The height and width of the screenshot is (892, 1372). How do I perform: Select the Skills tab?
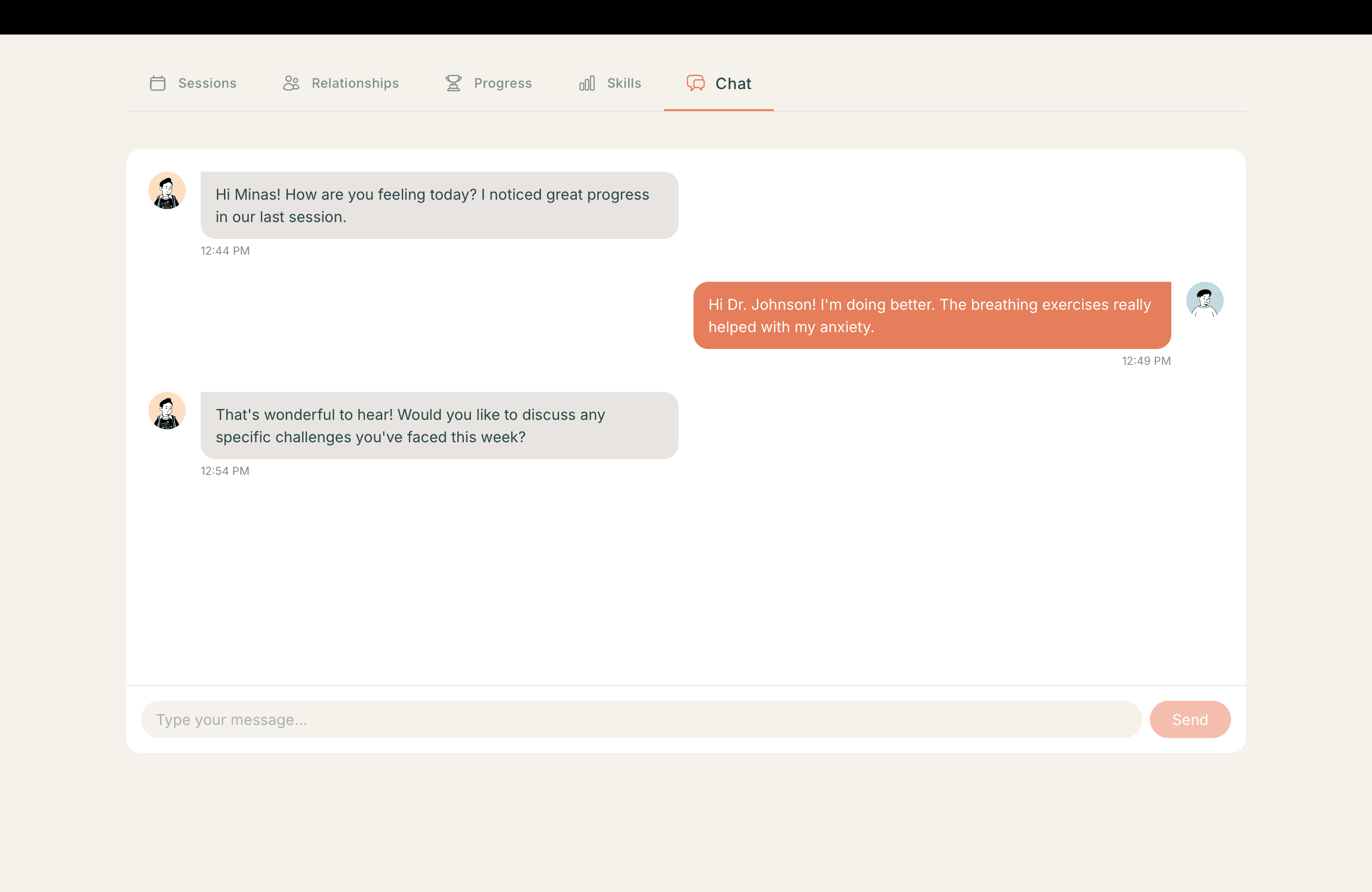click(x=624, y=84)
